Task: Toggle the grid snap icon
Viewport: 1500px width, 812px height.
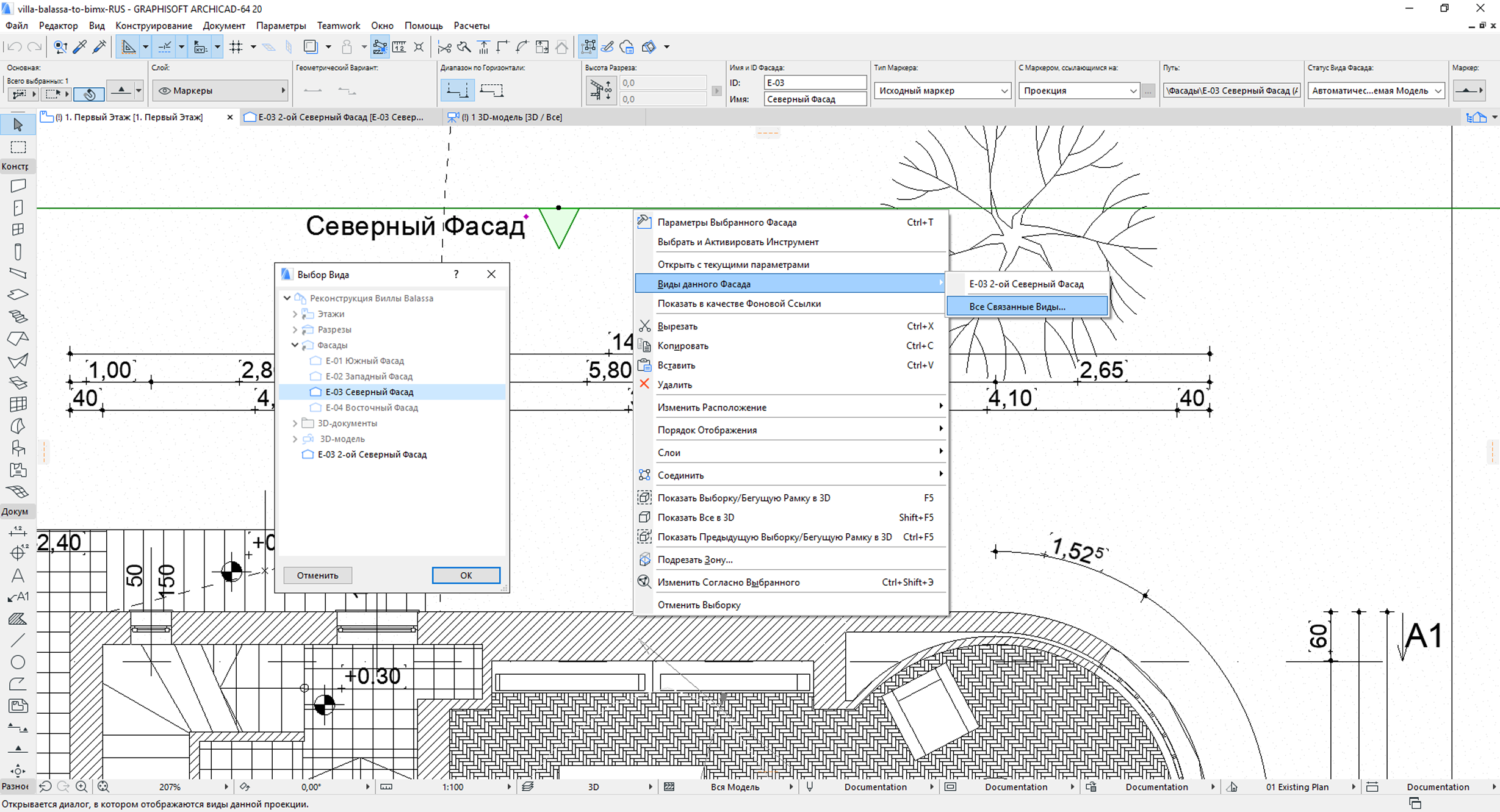Action: tap(236, 47)
